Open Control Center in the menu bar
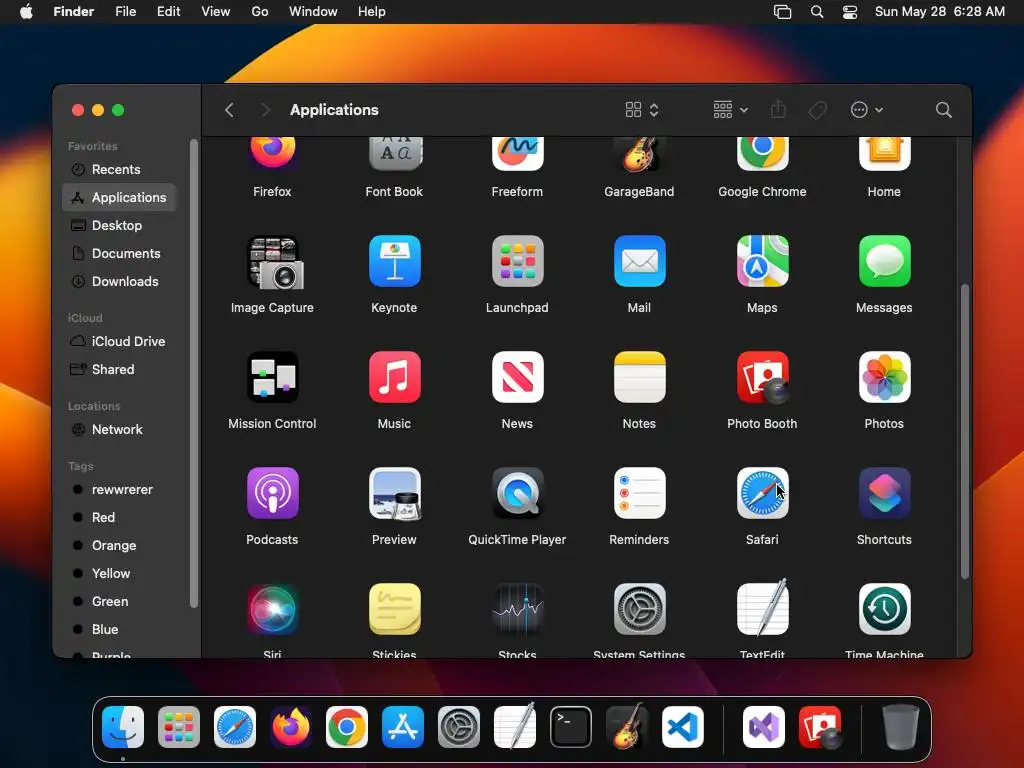Viewport: 1024px width, 768px height. (x=850, y=12)
